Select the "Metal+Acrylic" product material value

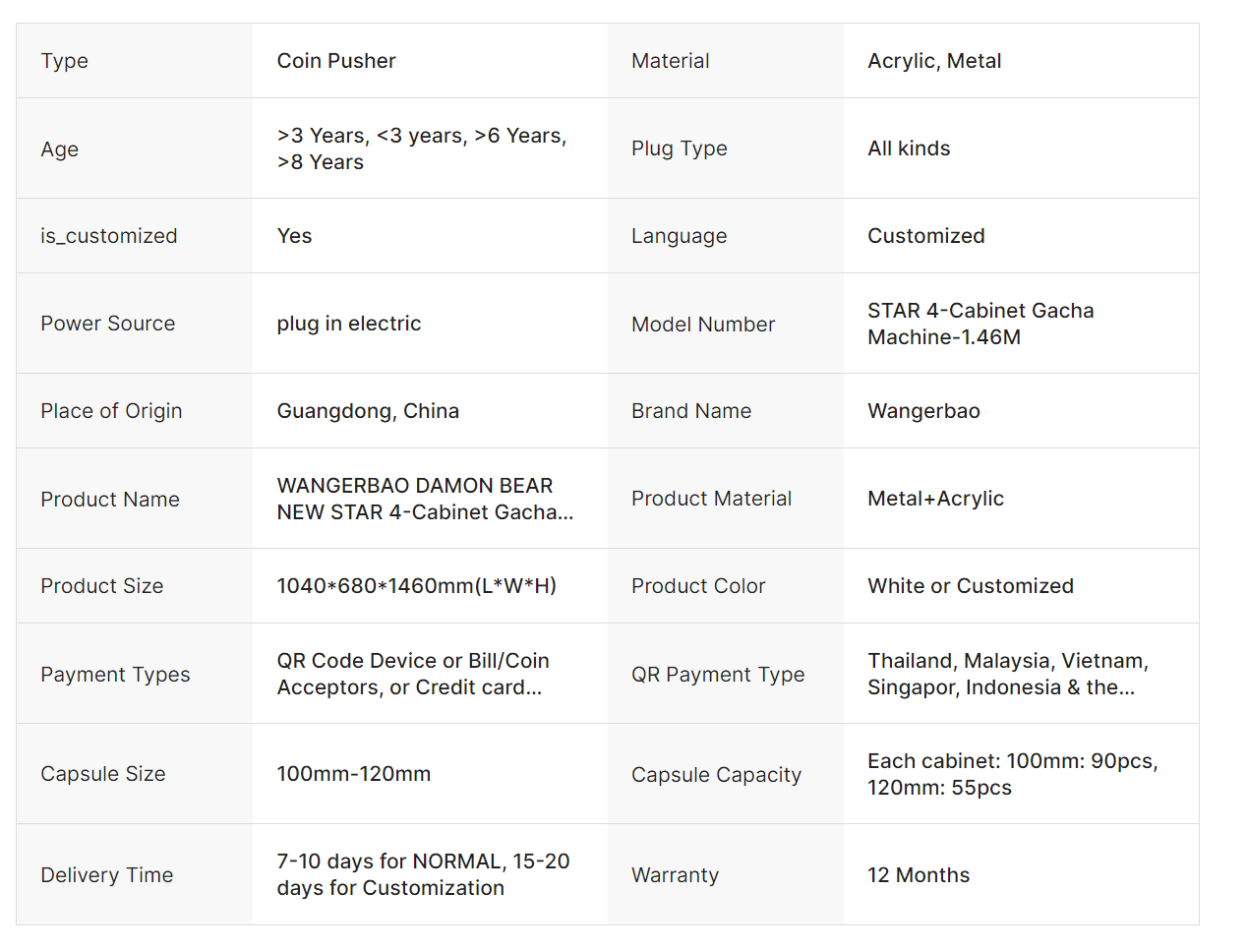pyautogui.click(x=935, y=499)
